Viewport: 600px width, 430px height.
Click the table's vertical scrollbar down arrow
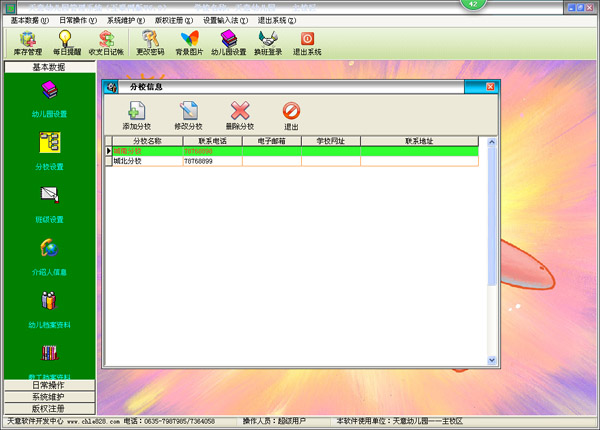(492, 359)
